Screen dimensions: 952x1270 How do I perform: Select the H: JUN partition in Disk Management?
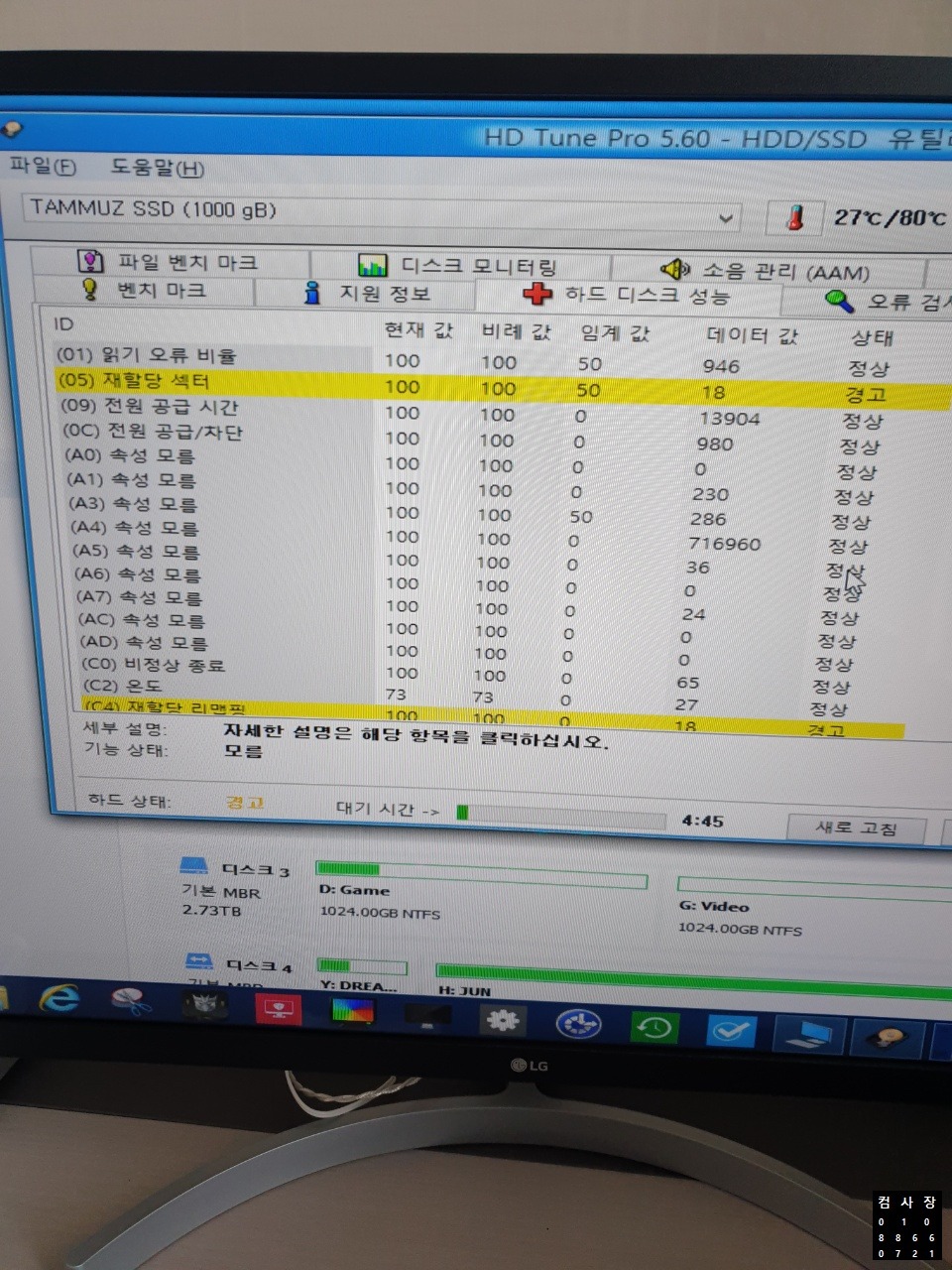click(692, 980)
